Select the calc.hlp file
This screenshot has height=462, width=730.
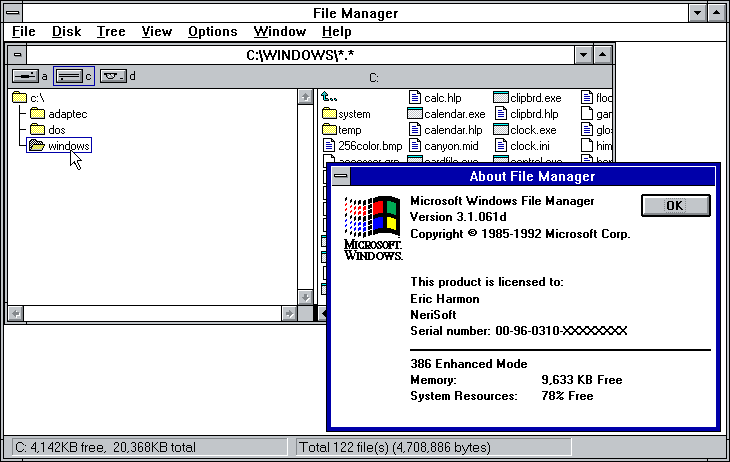[435, 98]
